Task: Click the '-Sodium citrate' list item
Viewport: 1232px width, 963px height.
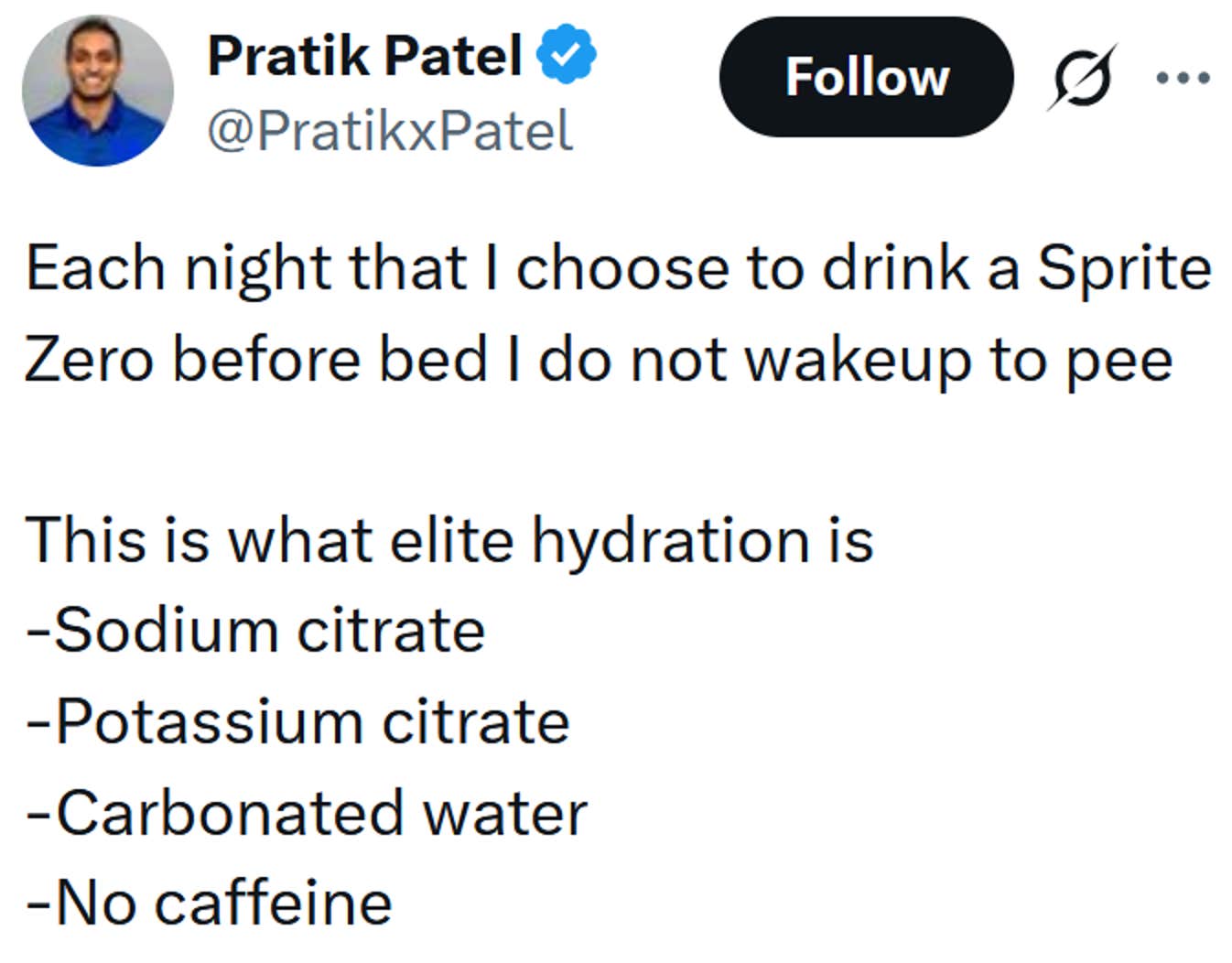Action: 256,628
